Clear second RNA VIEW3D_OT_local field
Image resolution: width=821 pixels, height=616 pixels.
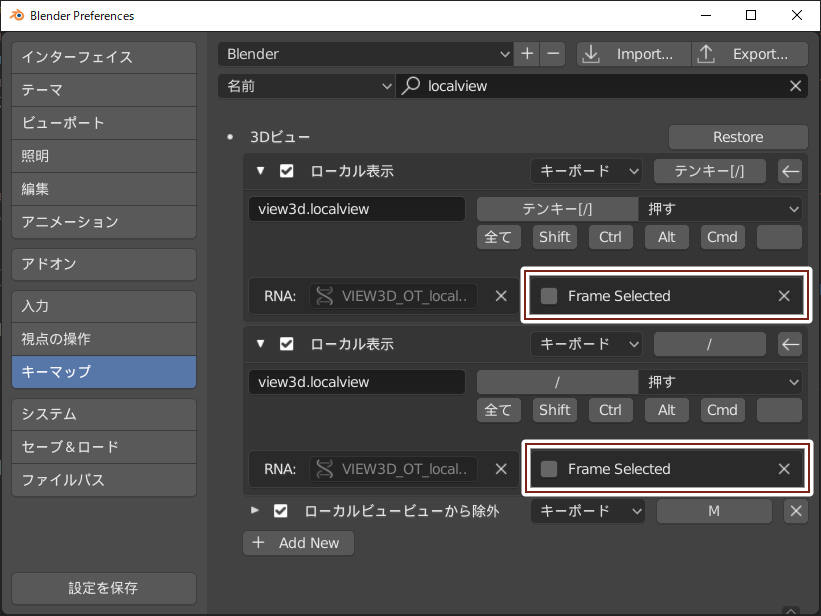501,469
